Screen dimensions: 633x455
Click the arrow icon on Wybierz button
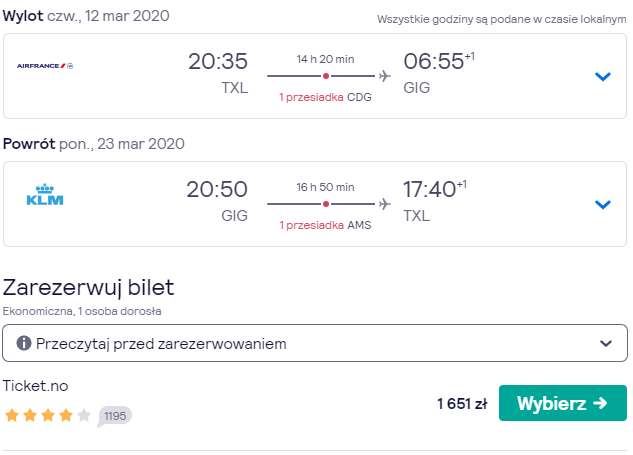[x=600, y=403]
